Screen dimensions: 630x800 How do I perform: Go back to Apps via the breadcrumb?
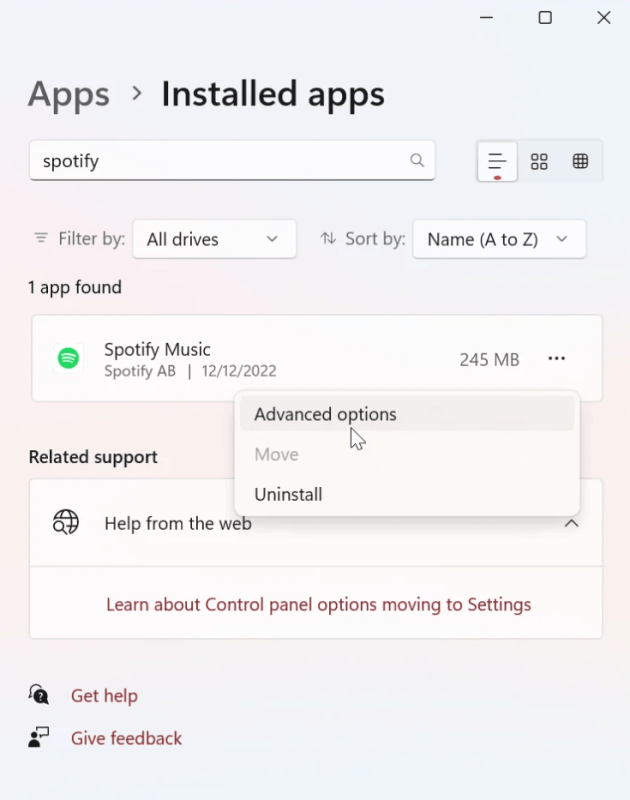tap(69, 94)
